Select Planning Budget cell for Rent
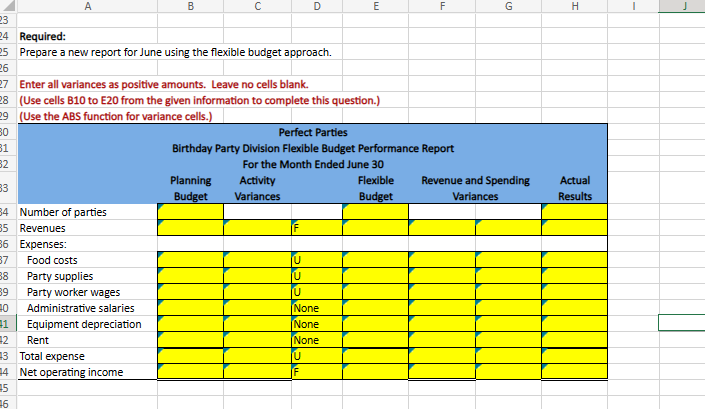The width and height of the screenshot is (705, 409). (x=191, y=340)
